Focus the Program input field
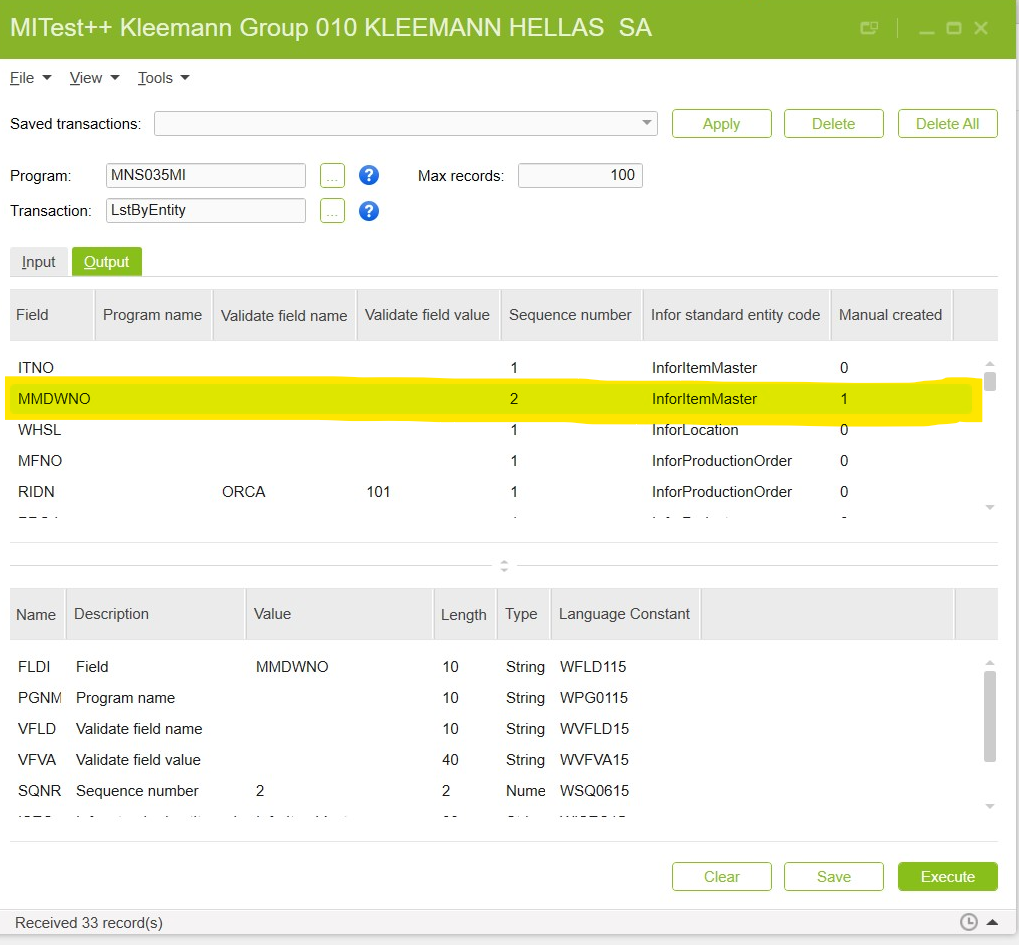The width and height of the screenshot is (1019, 945). (205, 175)
